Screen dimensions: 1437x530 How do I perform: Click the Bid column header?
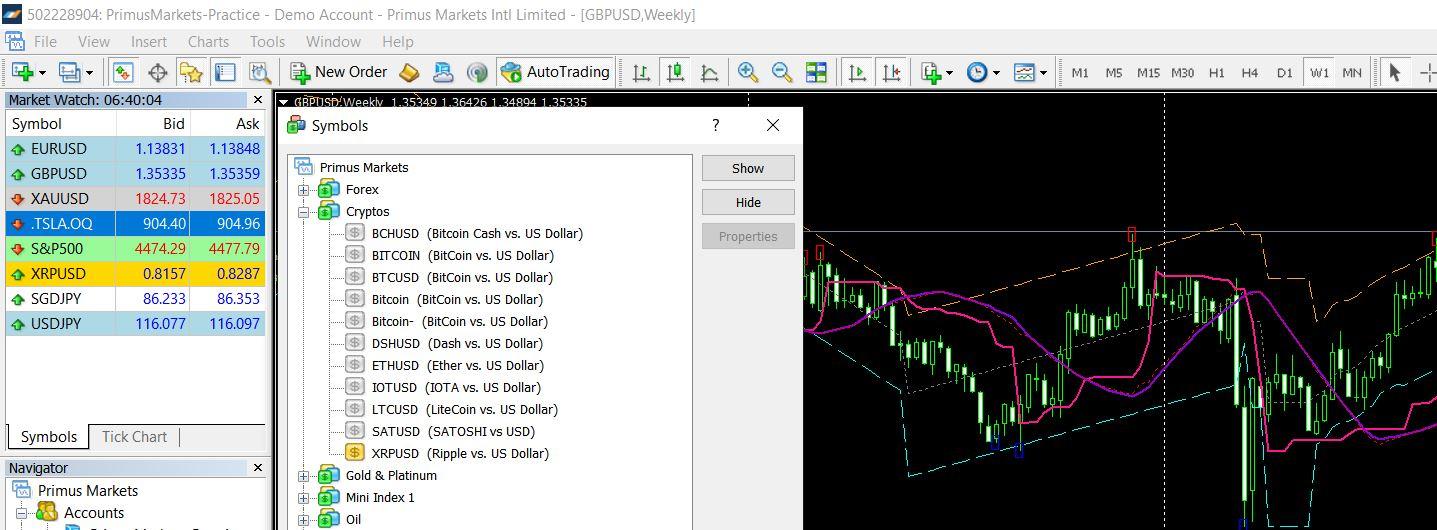[x=153, y=124]
